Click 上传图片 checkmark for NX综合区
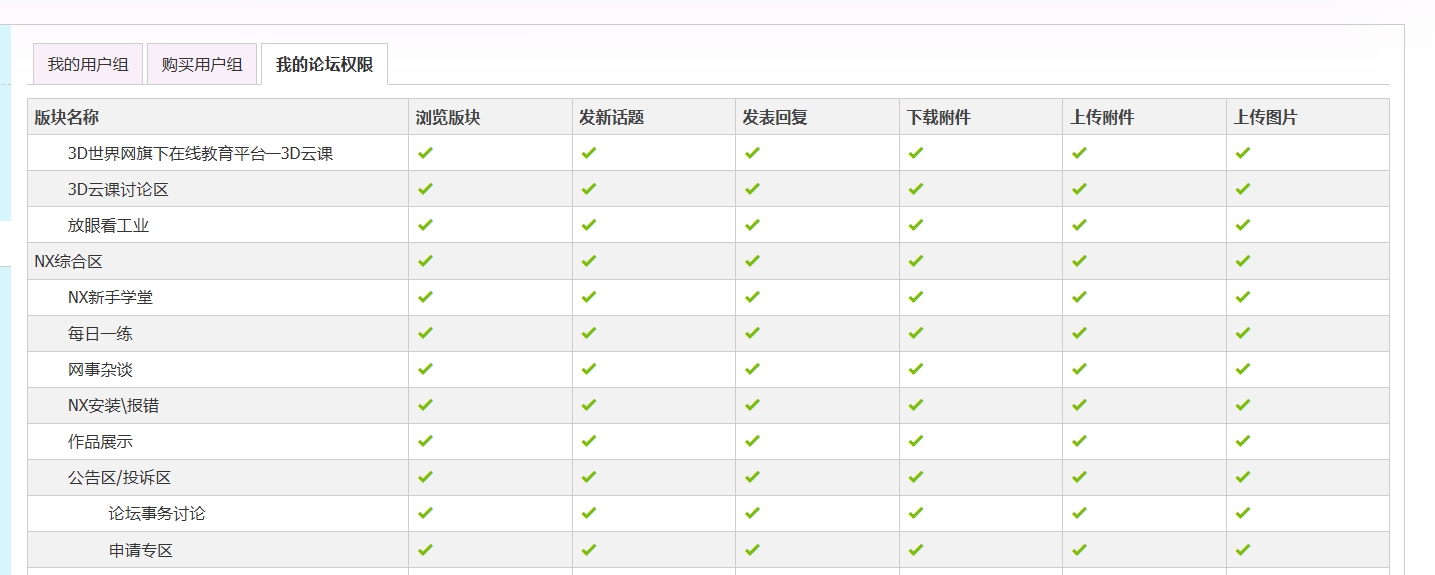Viewport: 1435px width, 575px height. click(1243, 261)
